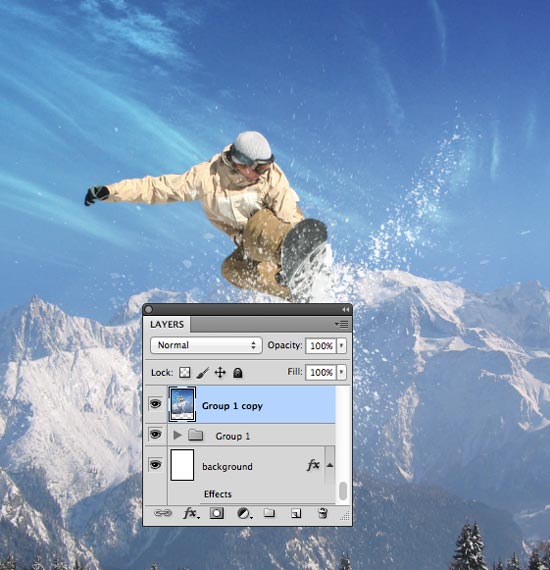Open the Normal blend mode dropdown
550x570 pixels.
coord(206,345)
